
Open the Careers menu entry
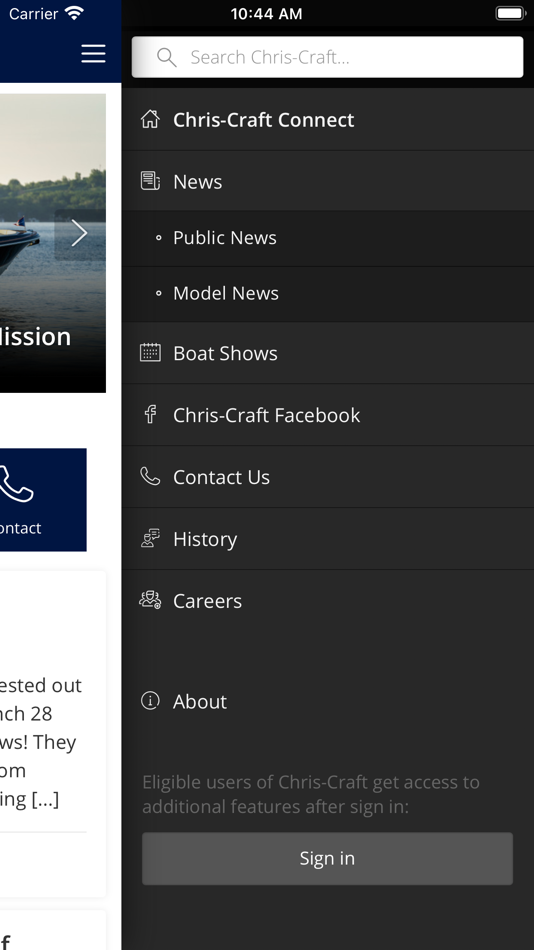328,601
